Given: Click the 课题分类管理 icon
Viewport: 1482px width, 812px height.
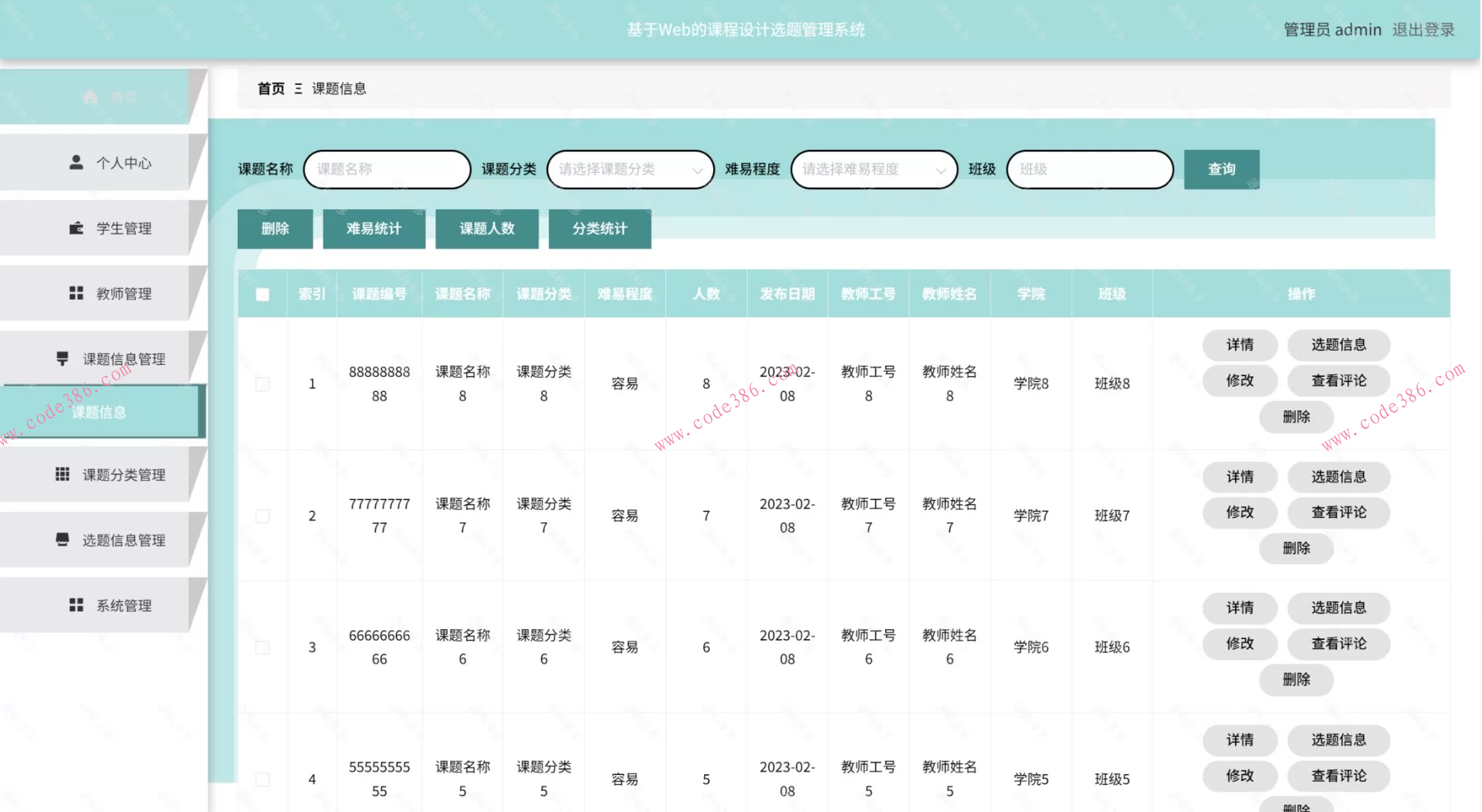Looking at the screenshot, I should click(x=62, y=475).
